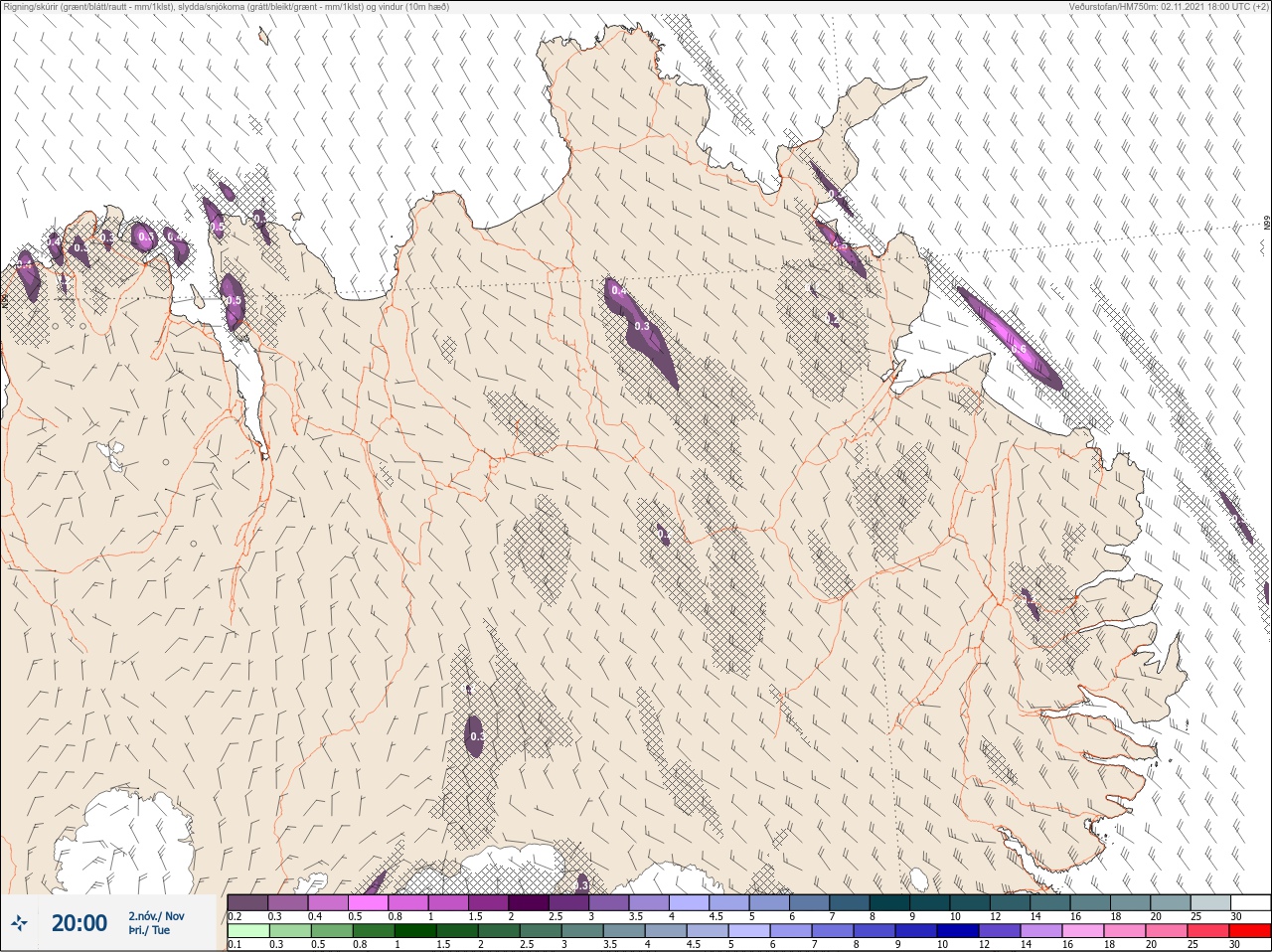This screenshot has width=1272, height=952.
Task: Pick the upper legend swatch between 4 and 4.5
Action: 689,902
